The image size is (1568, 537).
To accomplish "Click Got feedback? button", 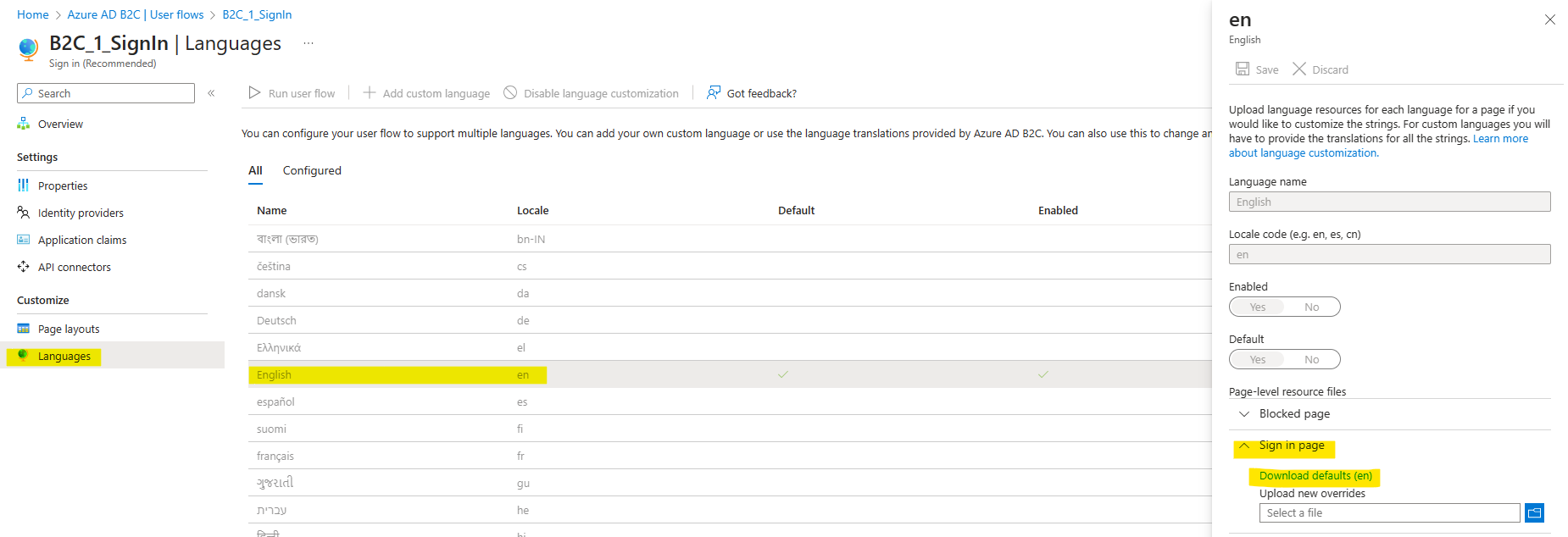I will coord(752,93).
